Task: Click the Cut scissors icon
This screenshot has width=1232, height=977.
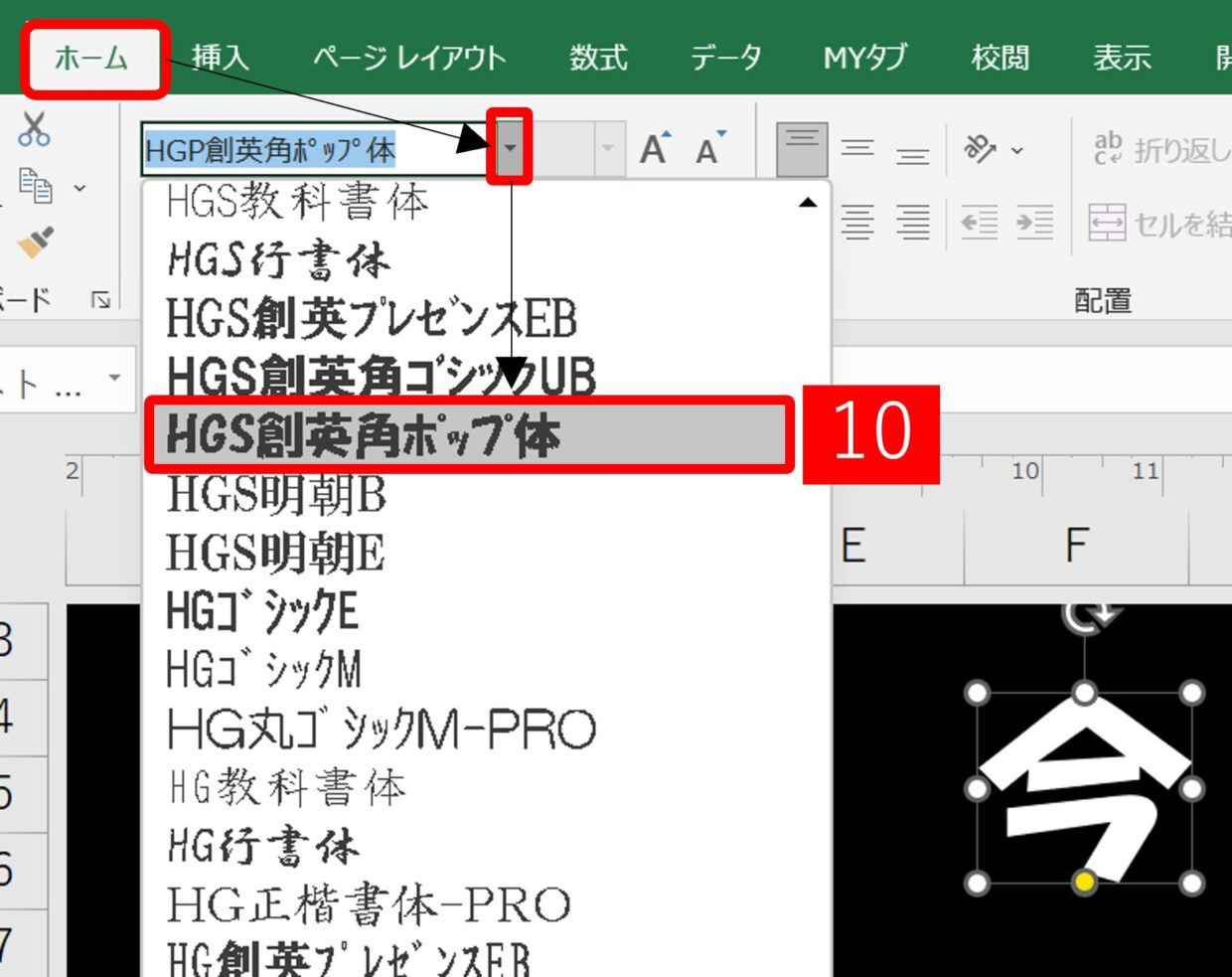Action: tap(34, 129)
